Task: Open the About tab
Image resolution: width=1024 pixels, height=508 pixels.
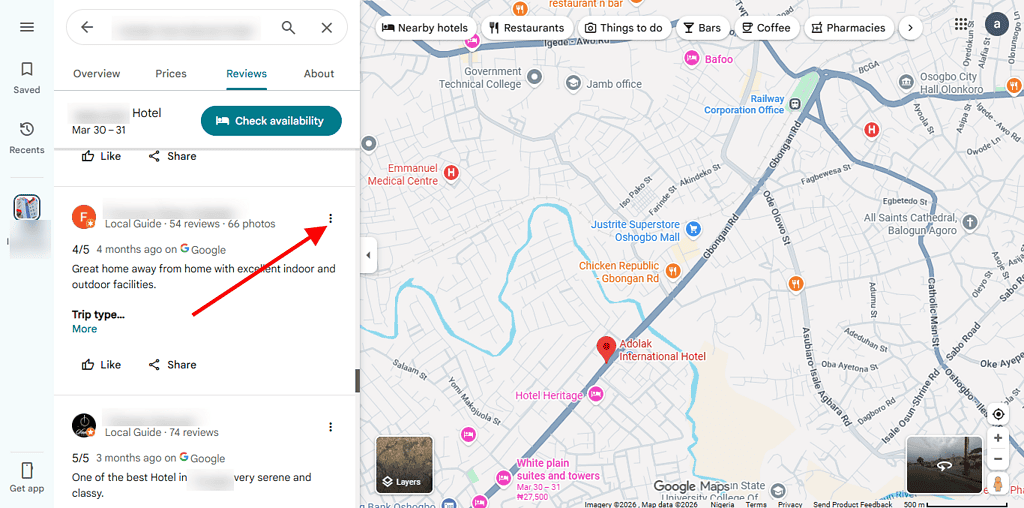Action: tap(319, 74)
